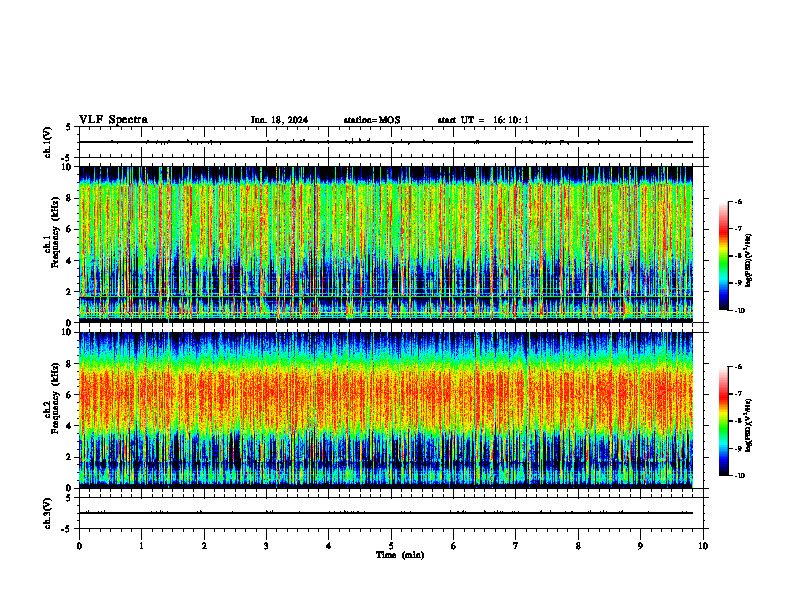This screenshot has width=792, height=612.
Task: Click the "8" kHz tick of ch.2 spectrogram
Action: (x=71, y=364)
